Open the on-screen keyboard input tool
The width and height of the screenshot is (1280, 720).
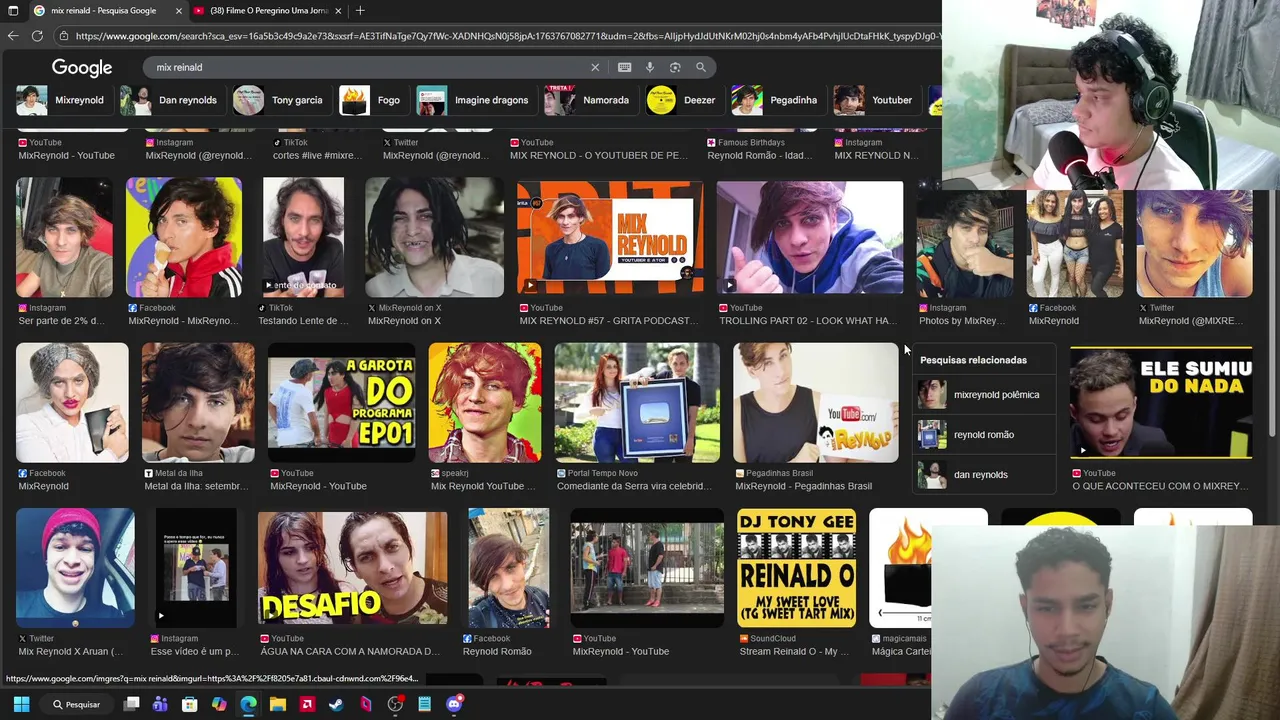tap(624, 67)
